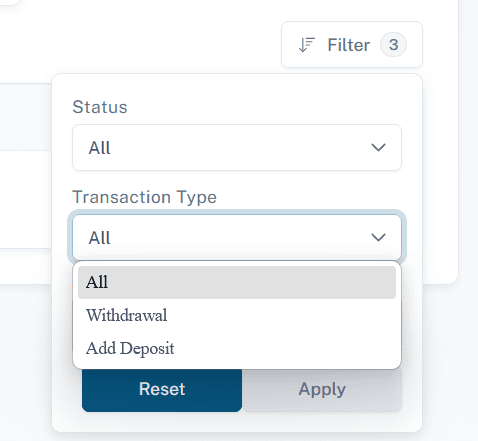Screen dimensions: 478x441
Task: Click the Apply button
Action: click(x=322, y=389)
